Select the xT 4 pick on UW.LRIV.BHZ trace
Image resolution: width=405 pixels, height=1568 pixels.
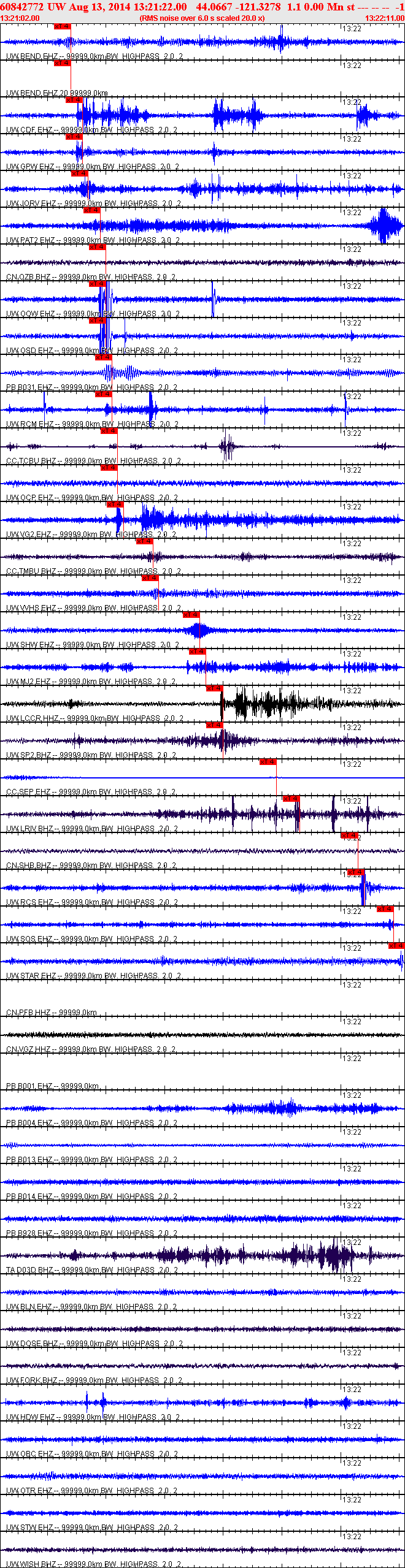coord(291,799)
